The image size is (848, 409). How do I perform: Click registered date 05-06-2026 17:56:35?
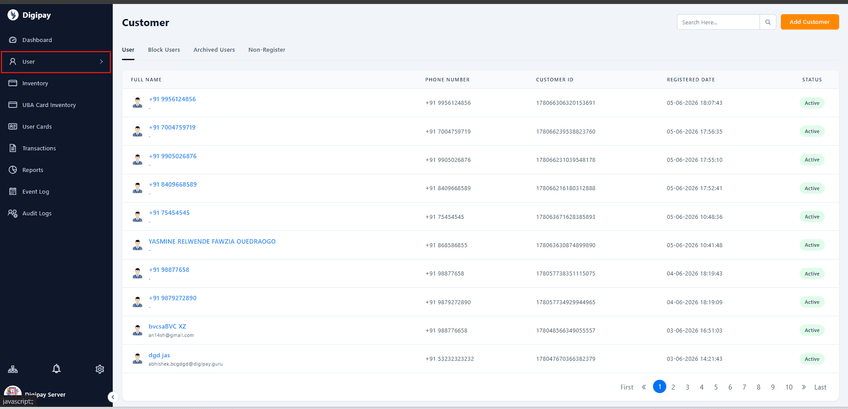click(x=694, y=131)
